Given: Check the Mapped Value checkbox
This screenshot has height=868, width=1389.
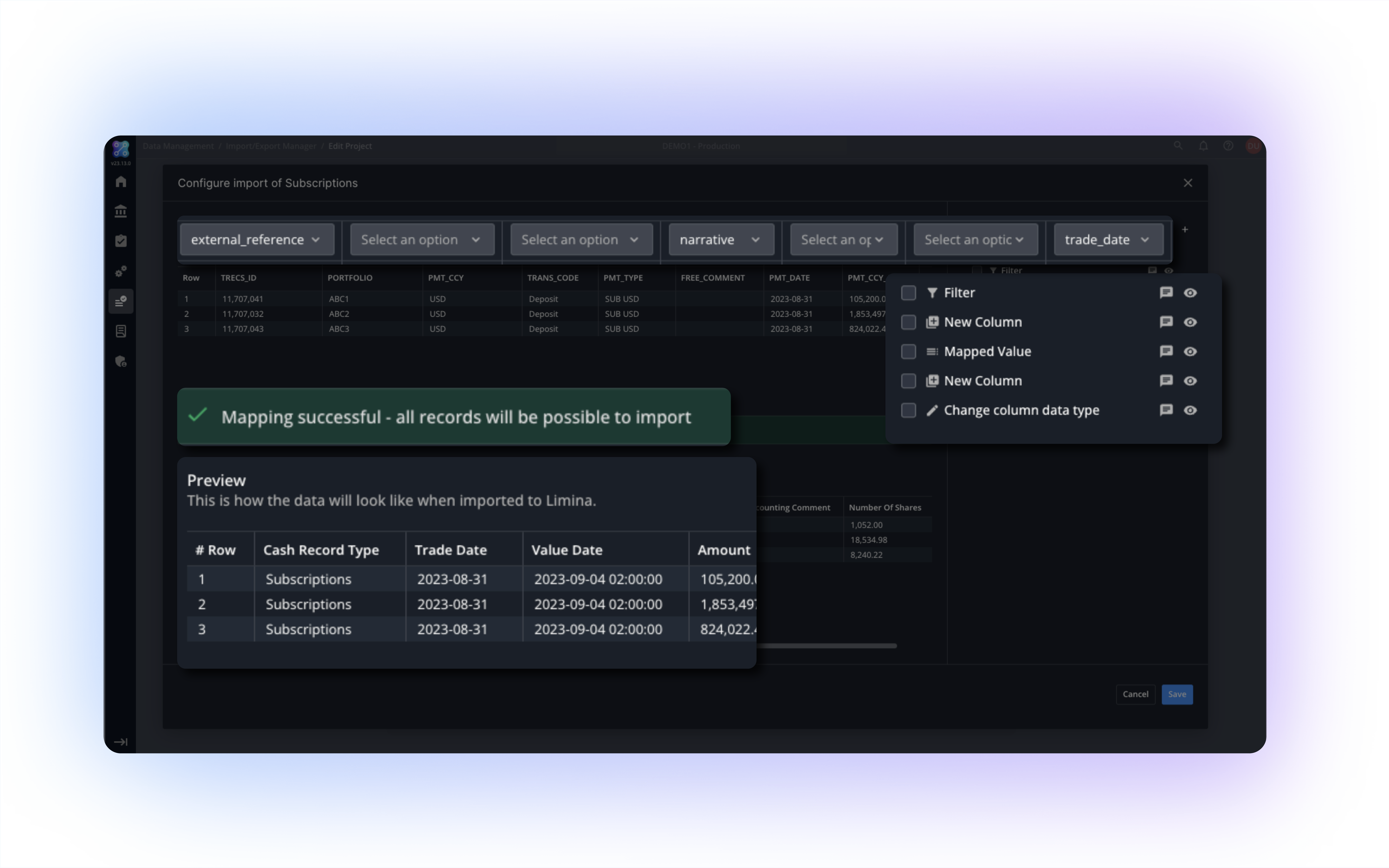Looking at the screenshot, I should point(908,351).
